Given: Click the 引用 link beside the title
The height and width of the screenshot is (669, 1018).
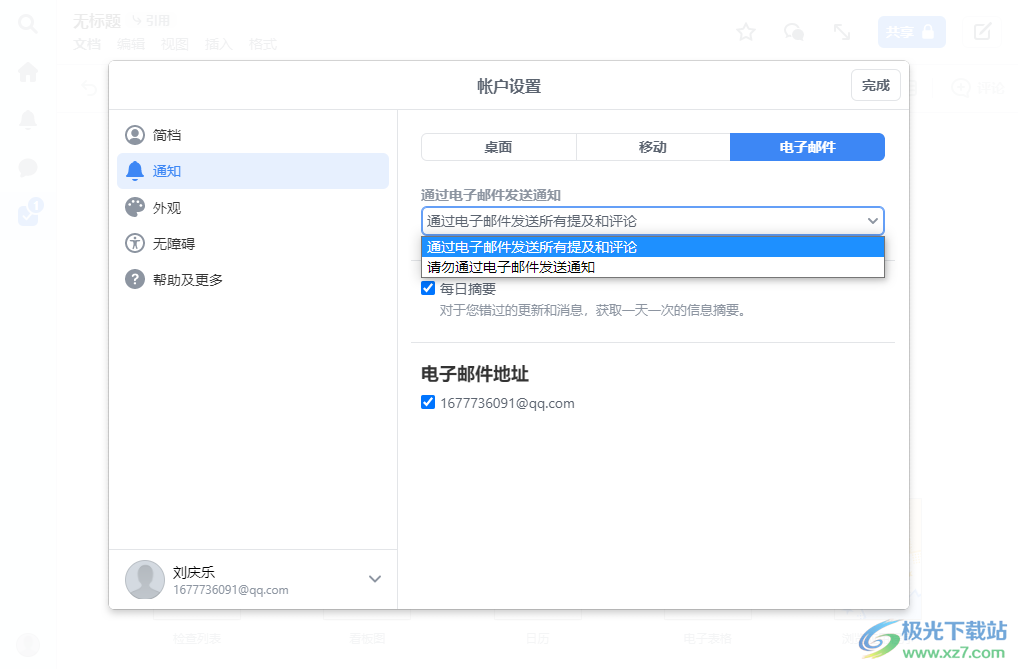Looking at the screenshot, I should pos(152,21).
